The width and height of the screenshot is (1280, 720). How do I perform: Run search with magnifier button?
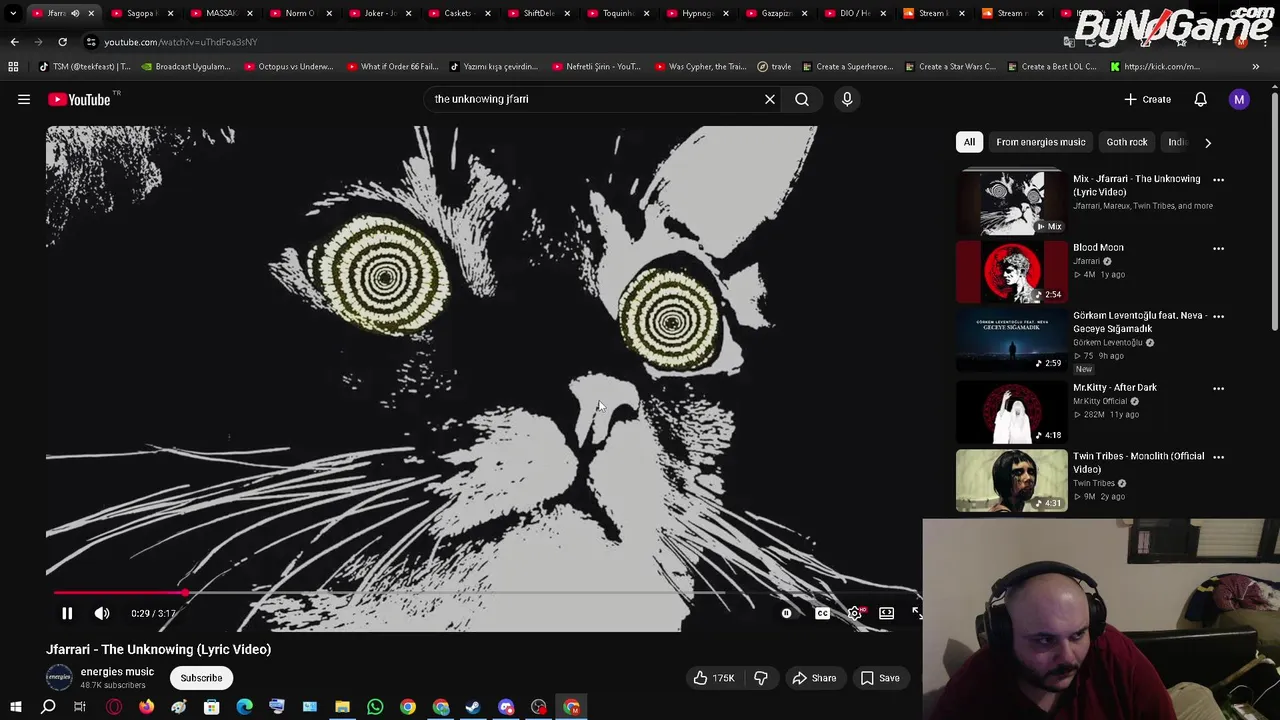coord(802,99)
